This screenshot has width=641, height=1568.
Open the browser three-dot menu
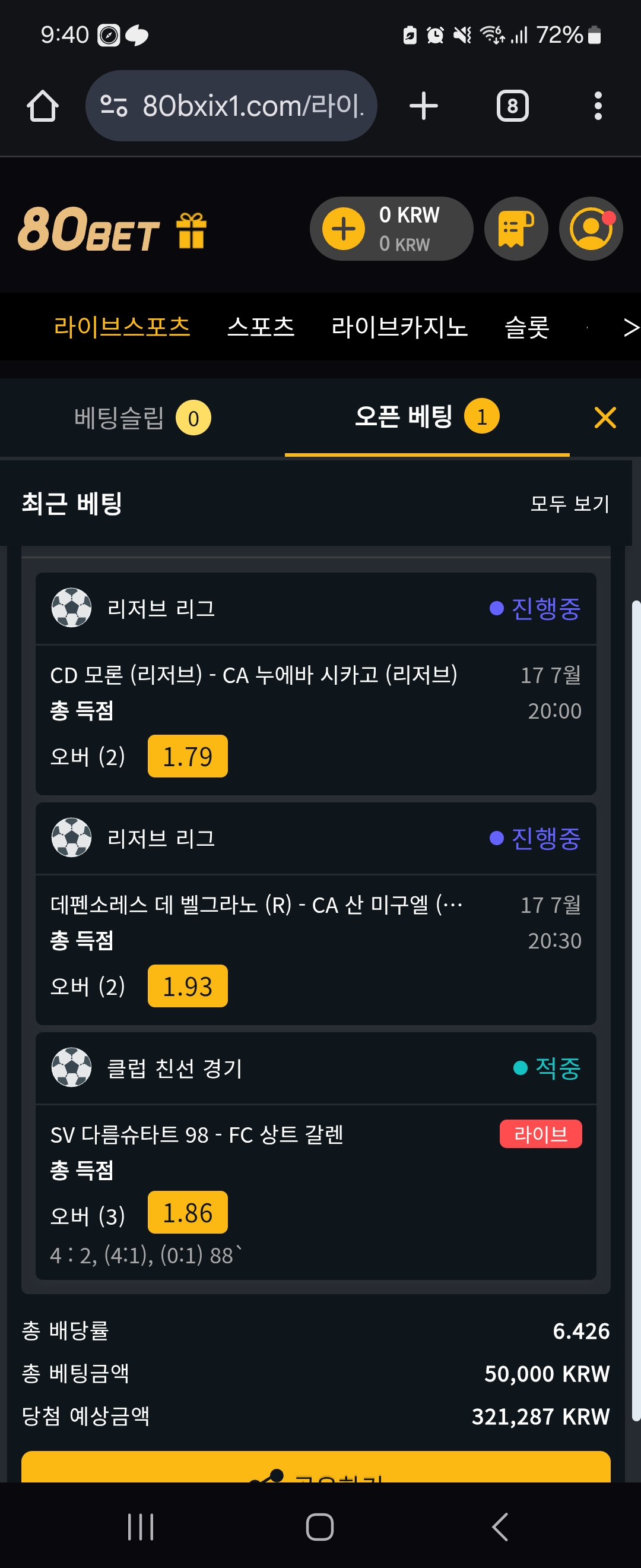click(598, 106)
